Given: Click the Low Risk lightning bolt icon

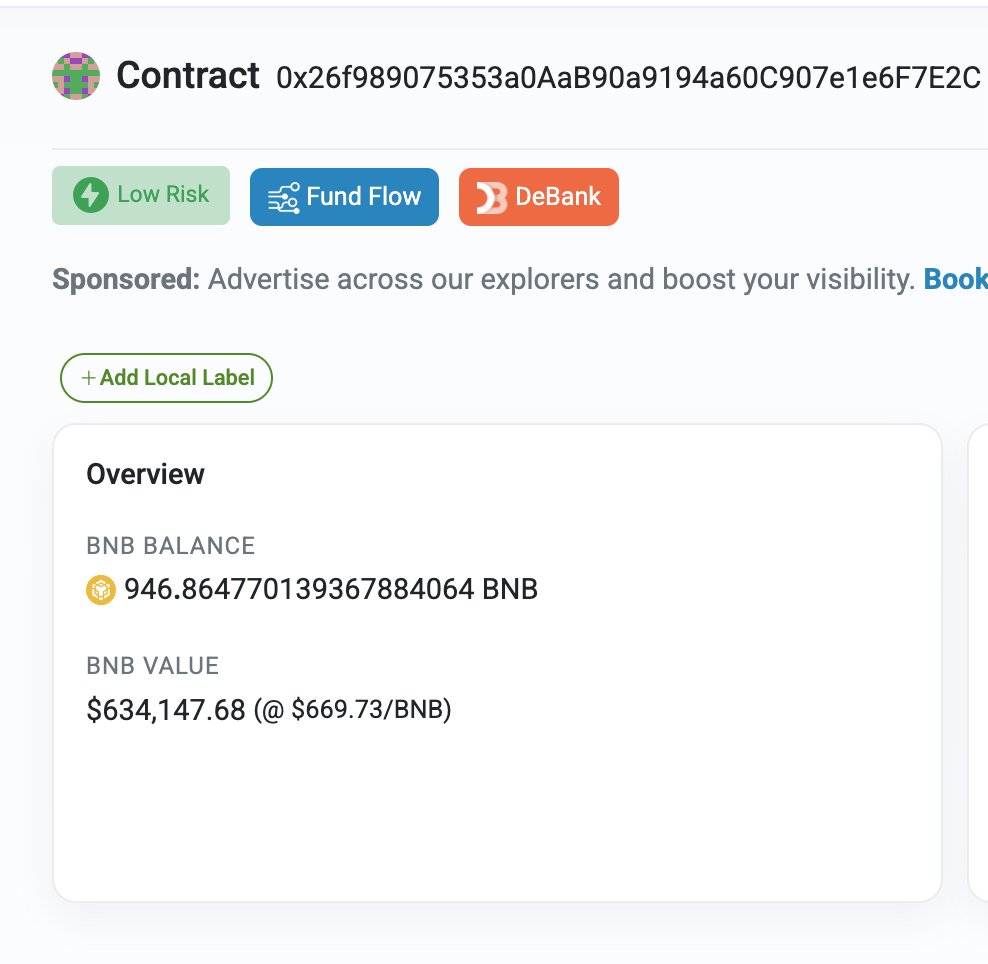Looking at the screenshot, I should (91, 195).
